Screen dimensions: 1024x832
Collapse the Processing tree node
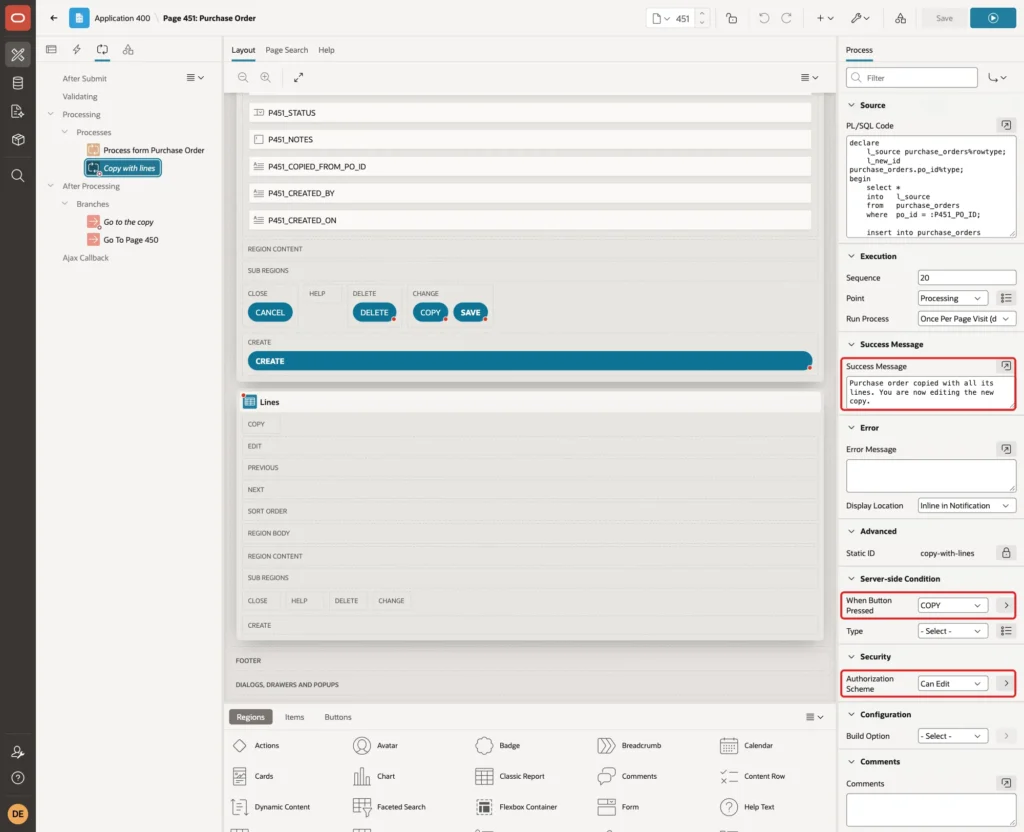[x=50, y=114]
